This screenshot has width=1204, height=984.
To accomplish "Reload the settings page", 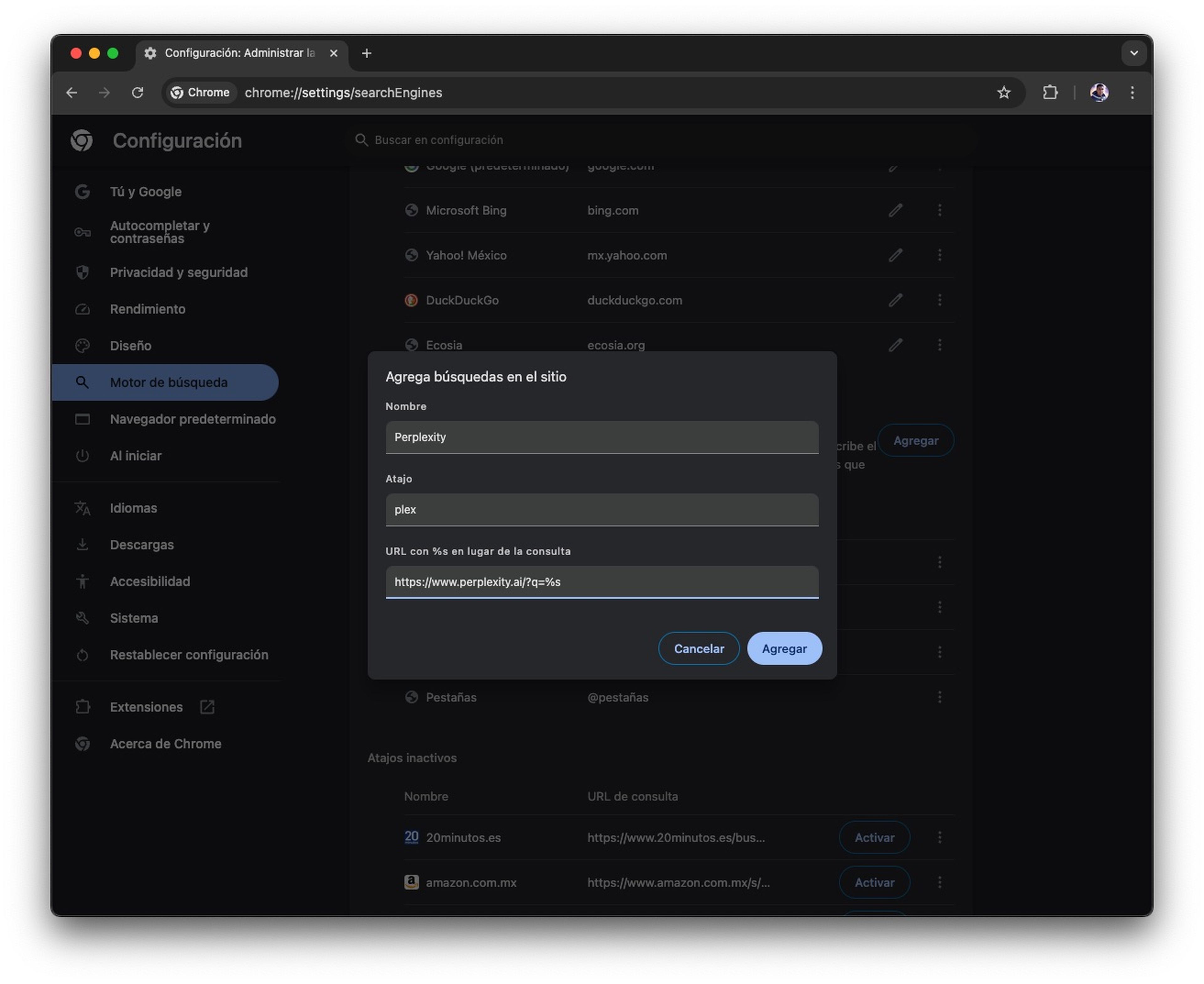I will point(138,93).
